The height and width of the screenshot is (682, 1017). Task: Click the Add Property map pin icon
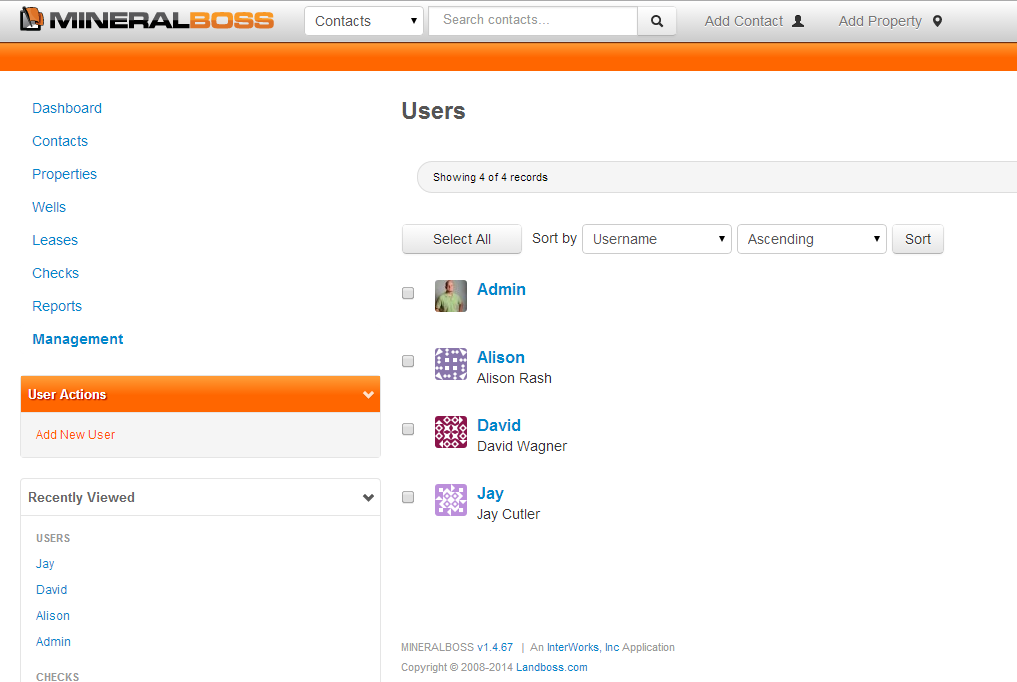tap(937, 21)
